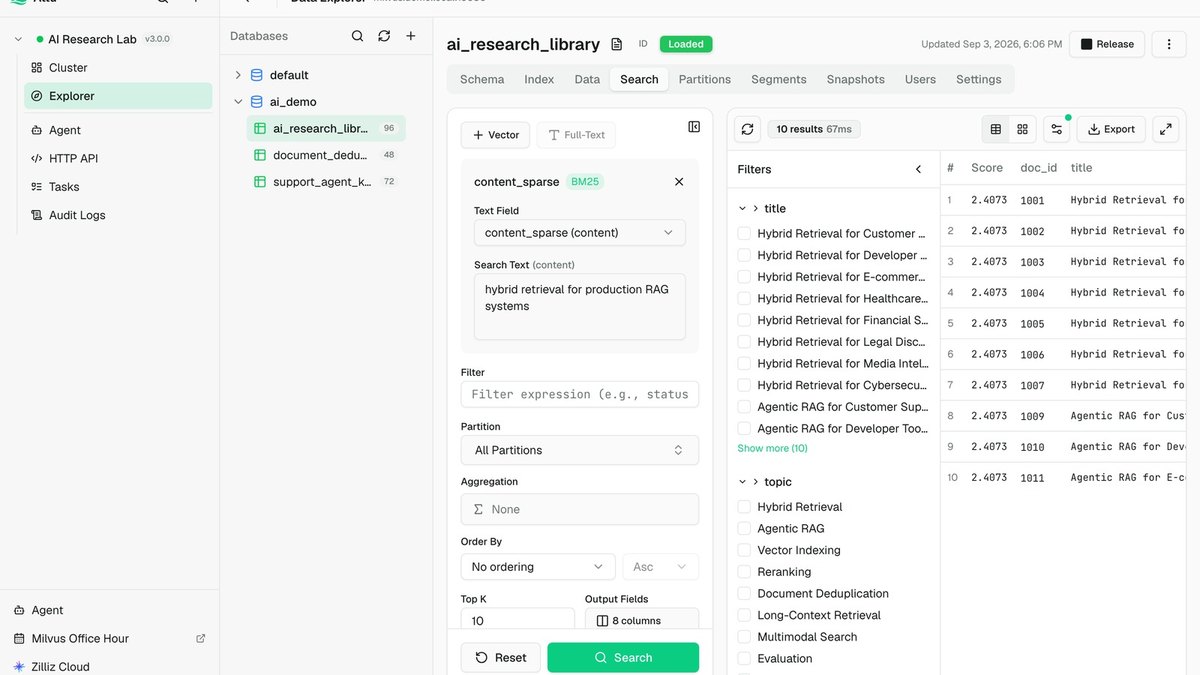Open result display settings sliders icon
1200x675 pixels.
point(1056,129)
